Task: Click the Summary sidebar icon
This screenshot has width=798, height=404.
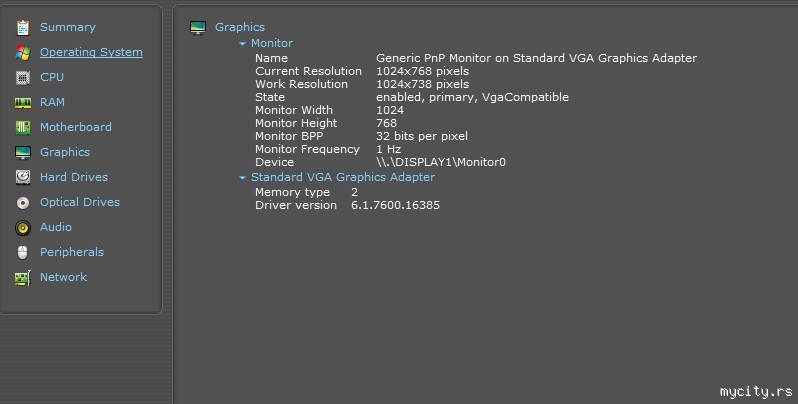Action: click(22, 27)
